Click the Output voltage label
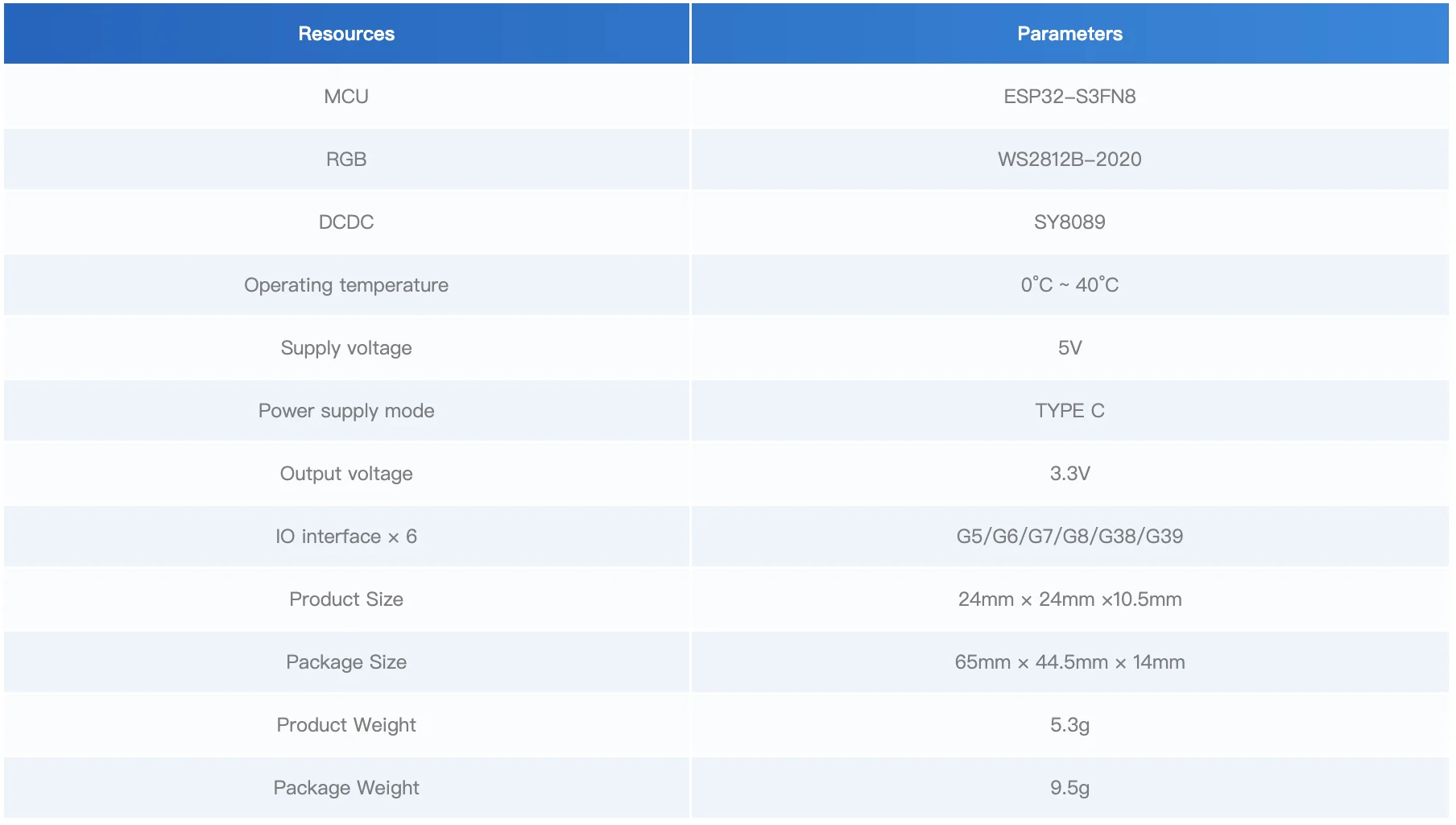This screenshot has height=825, width=1456. (x=346, y=474)
